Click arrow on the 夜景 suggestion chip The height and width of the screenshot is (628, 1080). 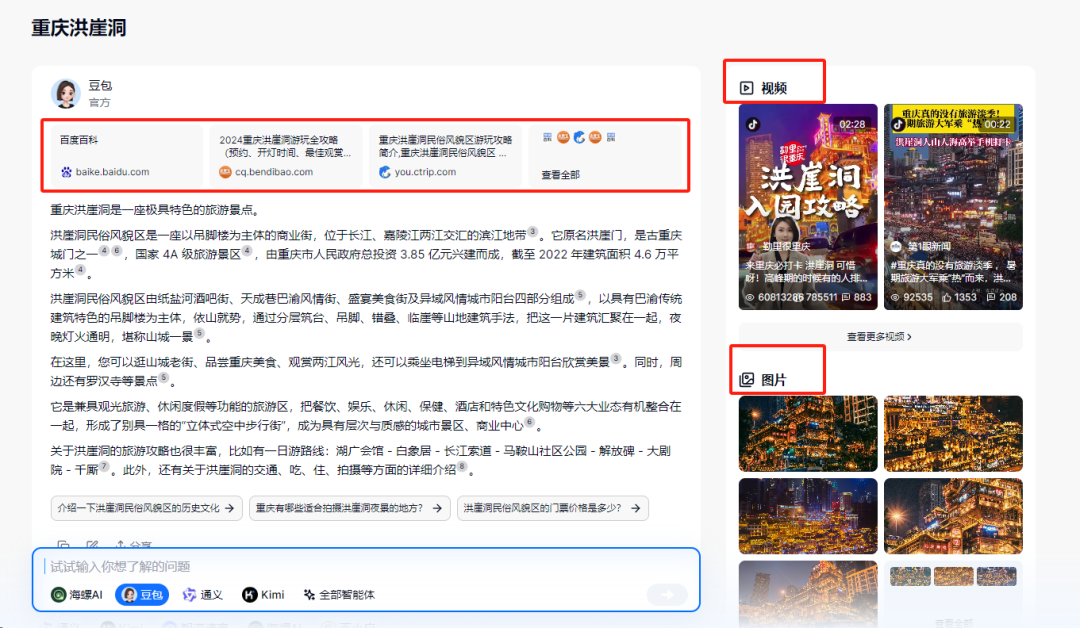click(x=437, y=508)
